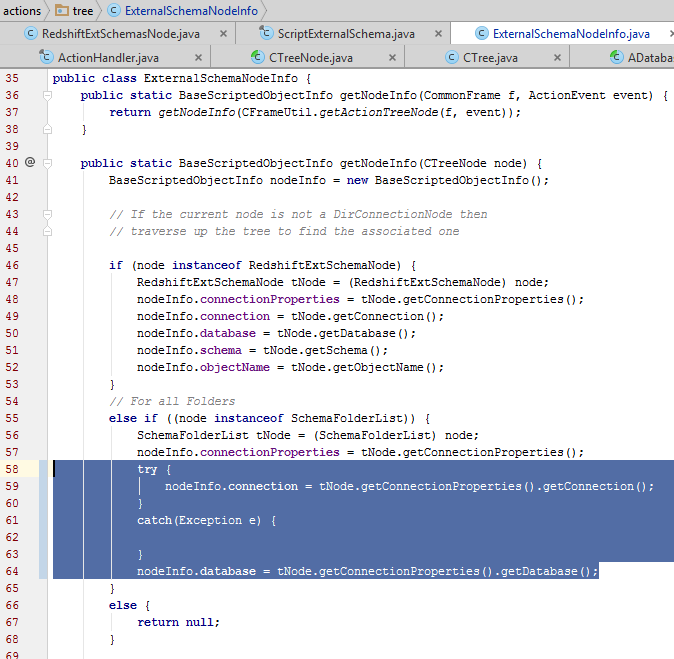Click 'getActionTreeNode' on line 37
This screenshot has height=659, width=674.
click(378, 113)
